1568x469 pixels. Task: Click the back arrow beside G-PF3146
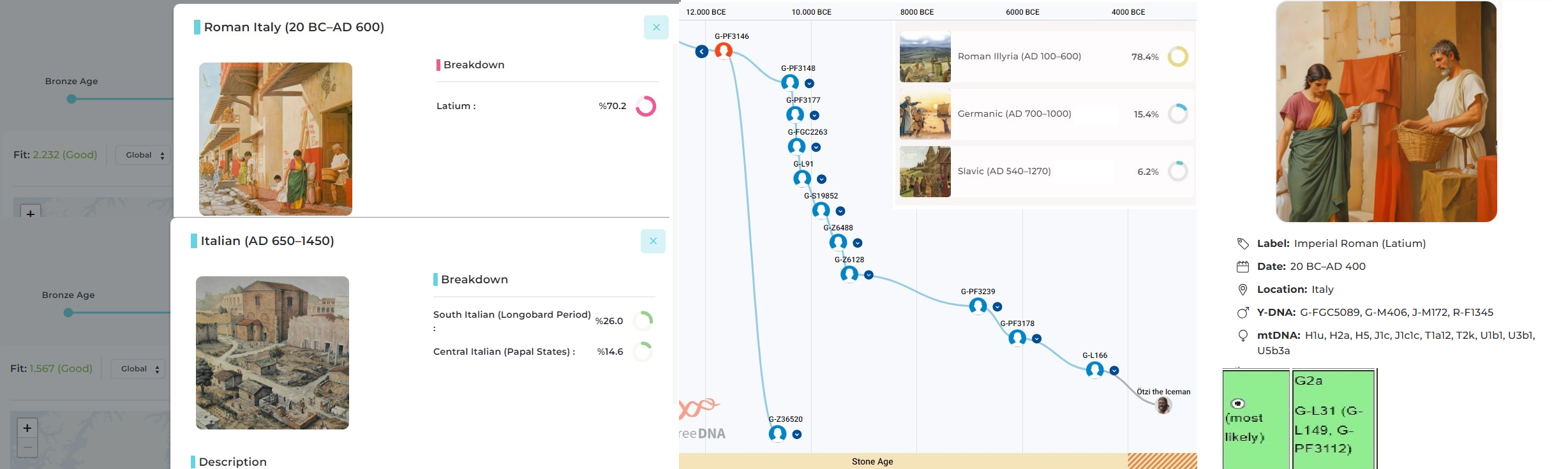(702, 52)
